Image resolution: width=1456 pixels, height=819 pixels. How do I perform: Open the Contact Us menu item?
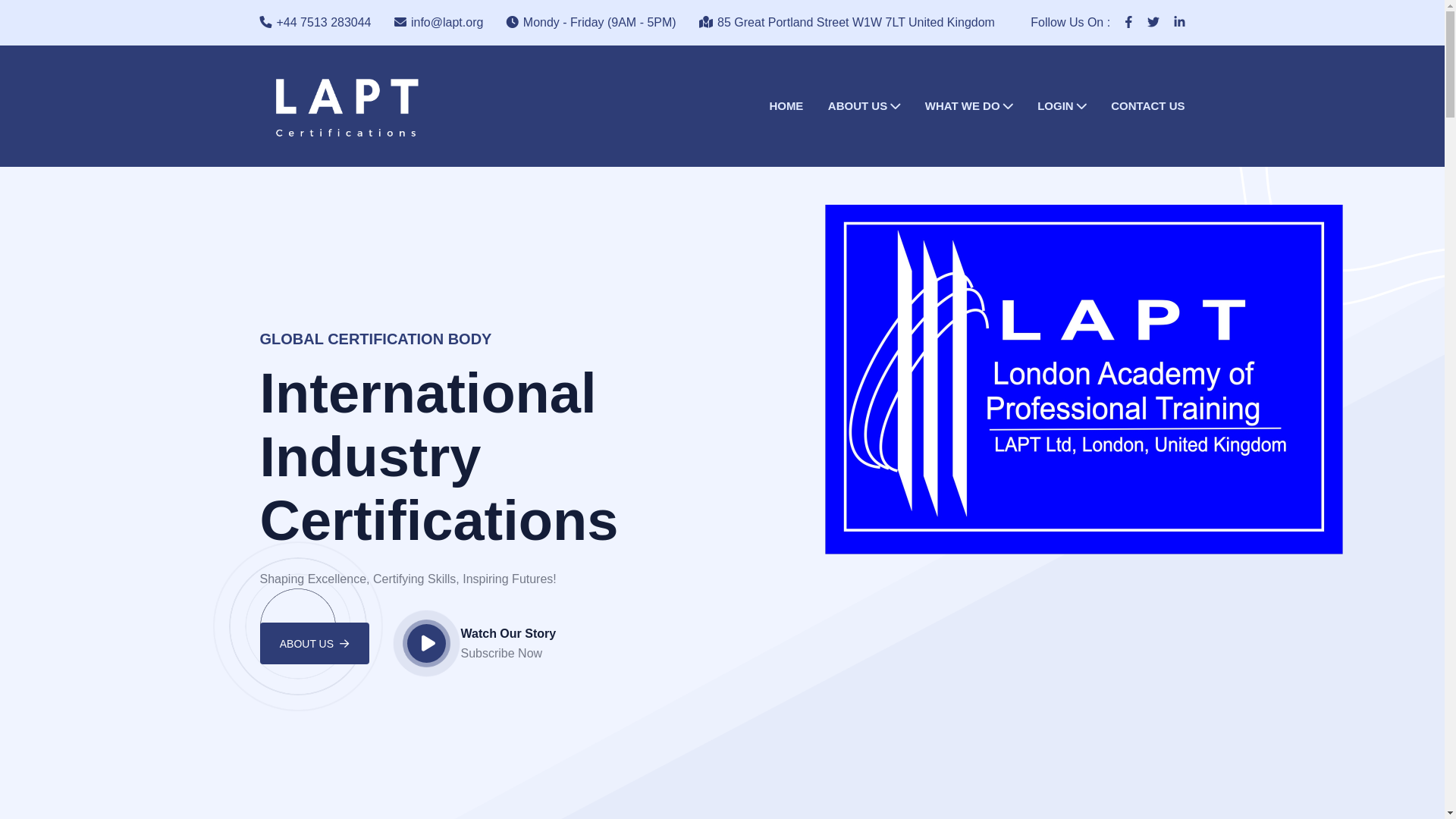point(1147,106)
